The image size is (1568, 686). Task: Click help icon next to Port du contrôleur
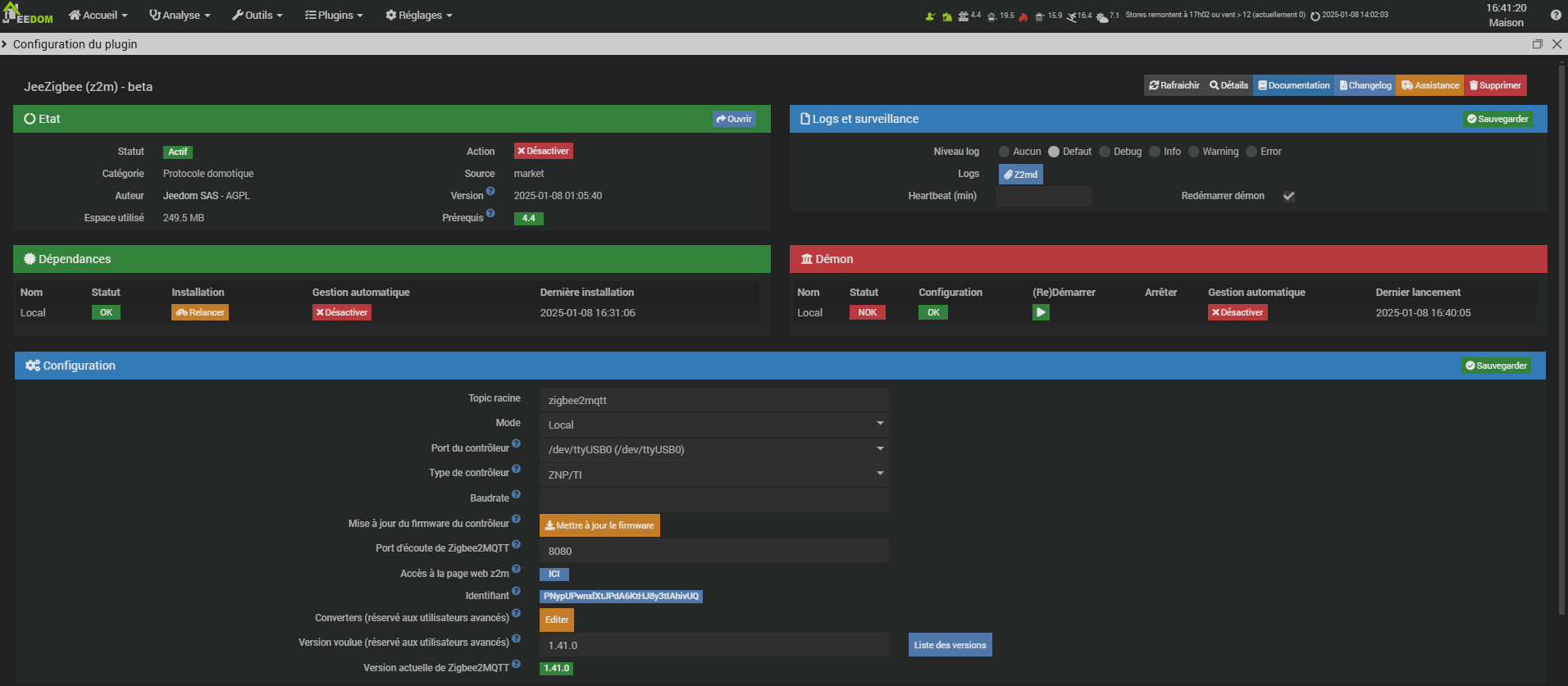click(x=516, y=444)
